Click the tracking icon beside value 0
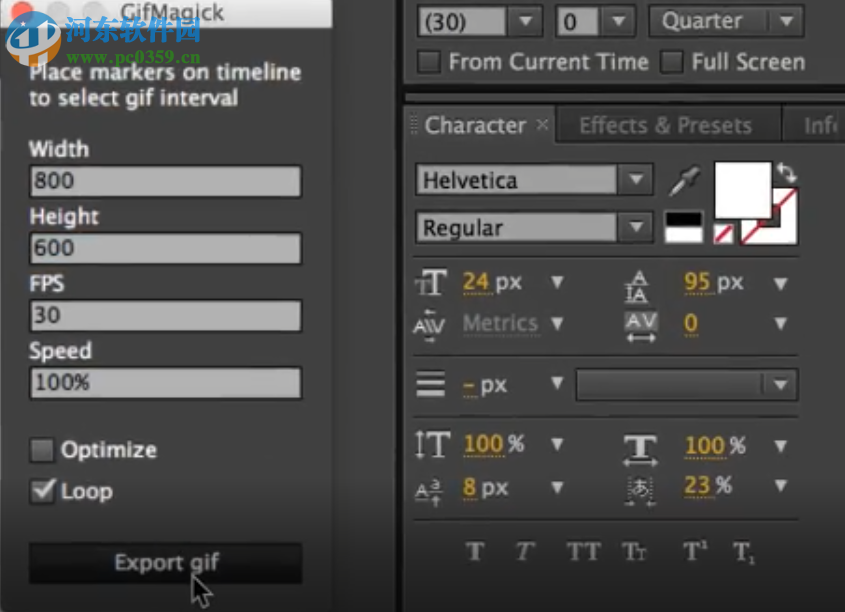Image resolution: width=845 pixels, height=612 pixels. 641,326
